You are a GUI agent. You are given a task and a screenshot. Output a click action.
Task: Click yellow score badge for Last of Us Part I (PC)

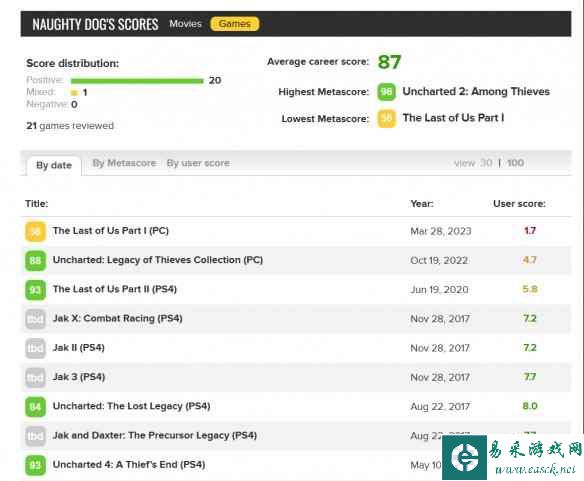pos(35,231)
